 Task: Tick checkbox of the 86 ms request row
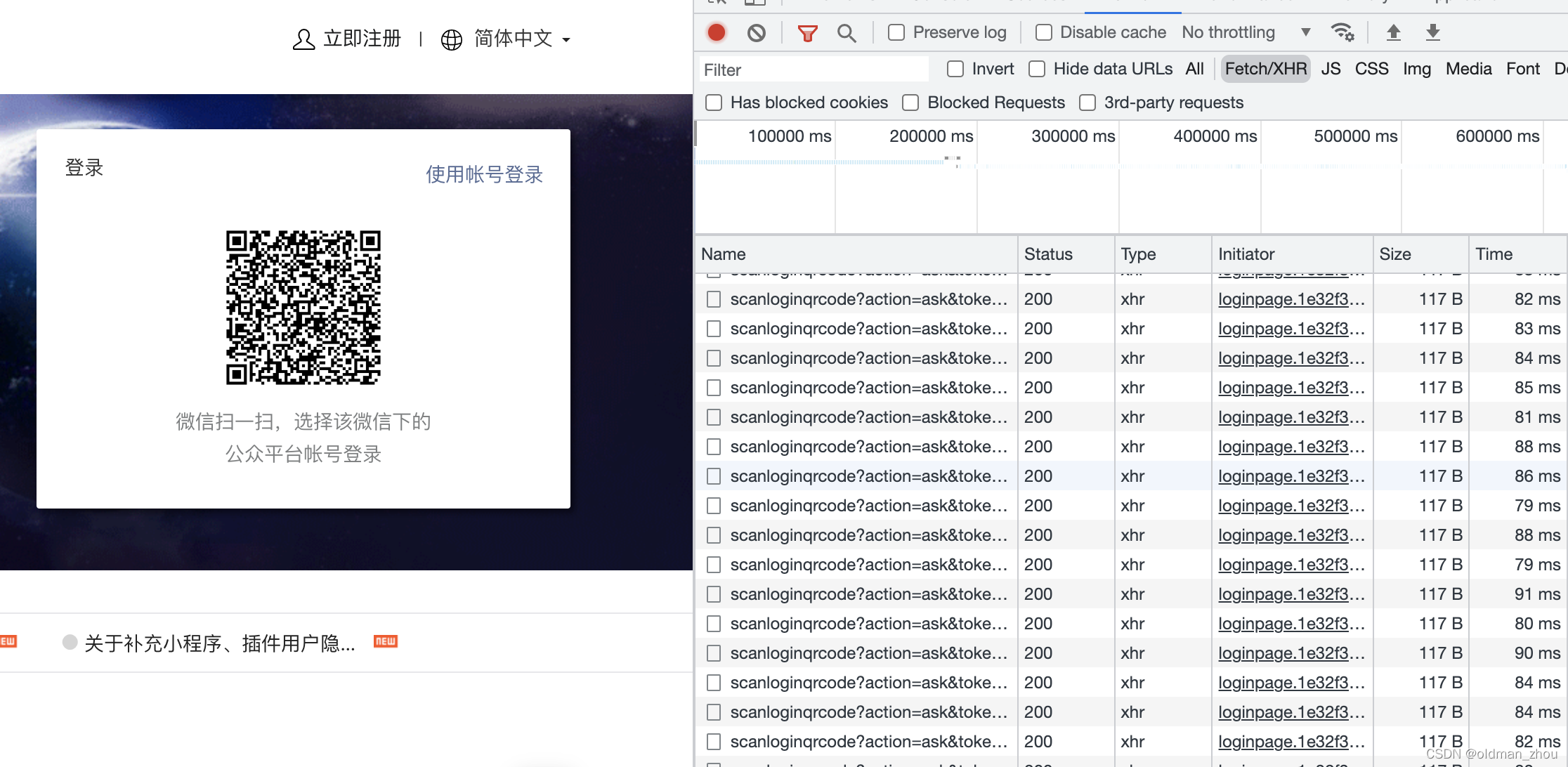click(714, 476)
